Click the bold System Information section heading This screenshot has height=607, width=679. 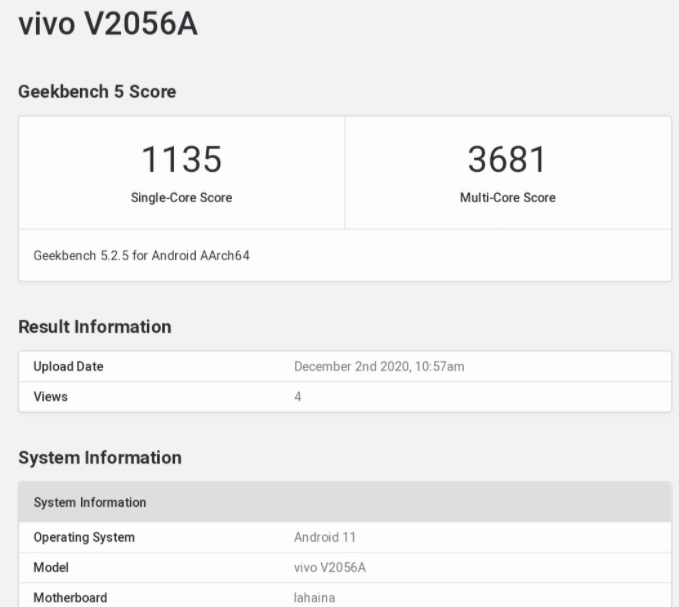[x=100, y=458]
